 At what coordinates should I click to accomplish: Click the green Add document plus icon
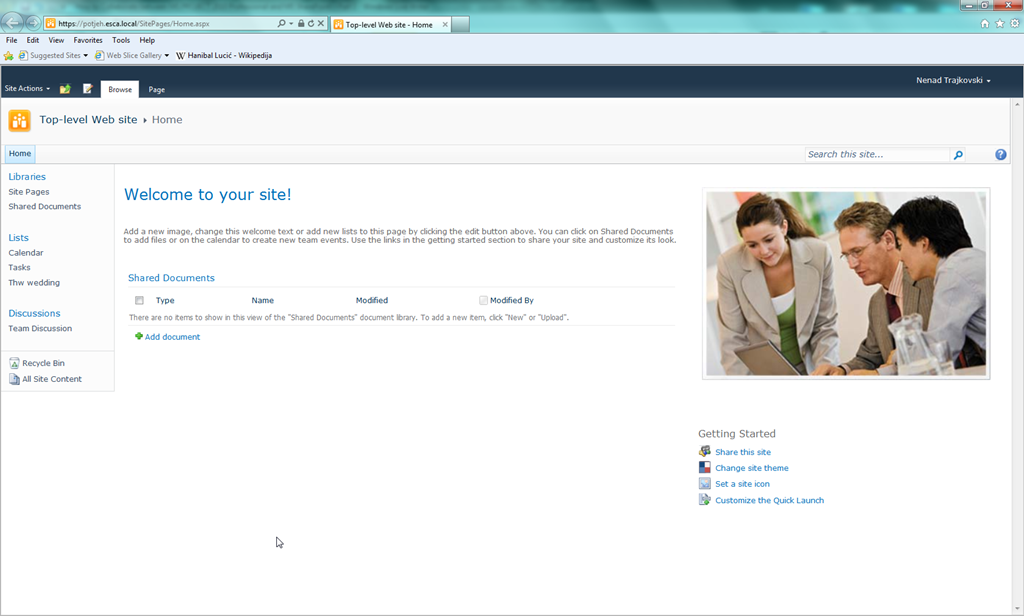pyautogui.click(x=139, y=337)
